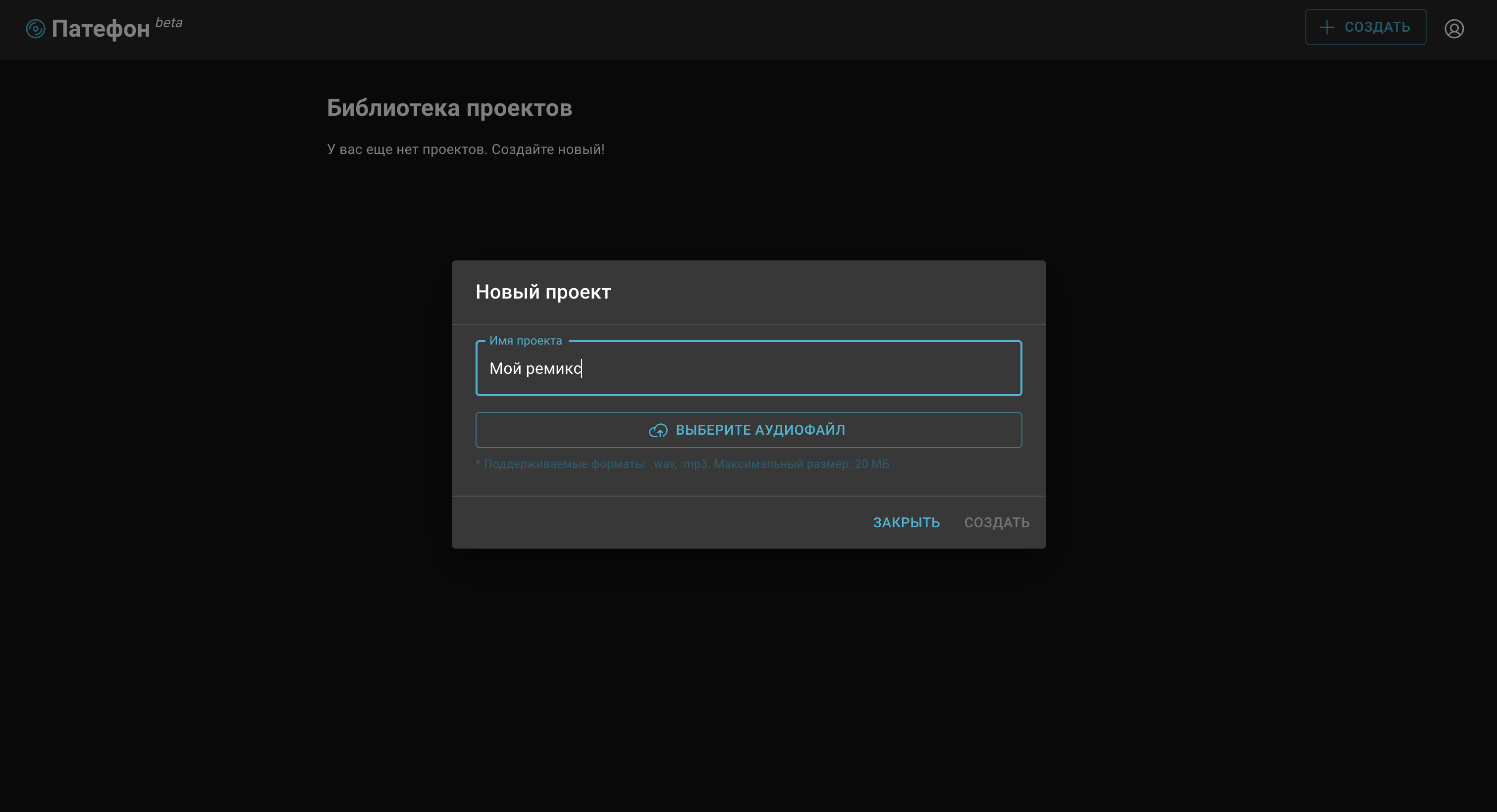
Task: Focus the Имя проекта input field
Action: click(748, 368)
